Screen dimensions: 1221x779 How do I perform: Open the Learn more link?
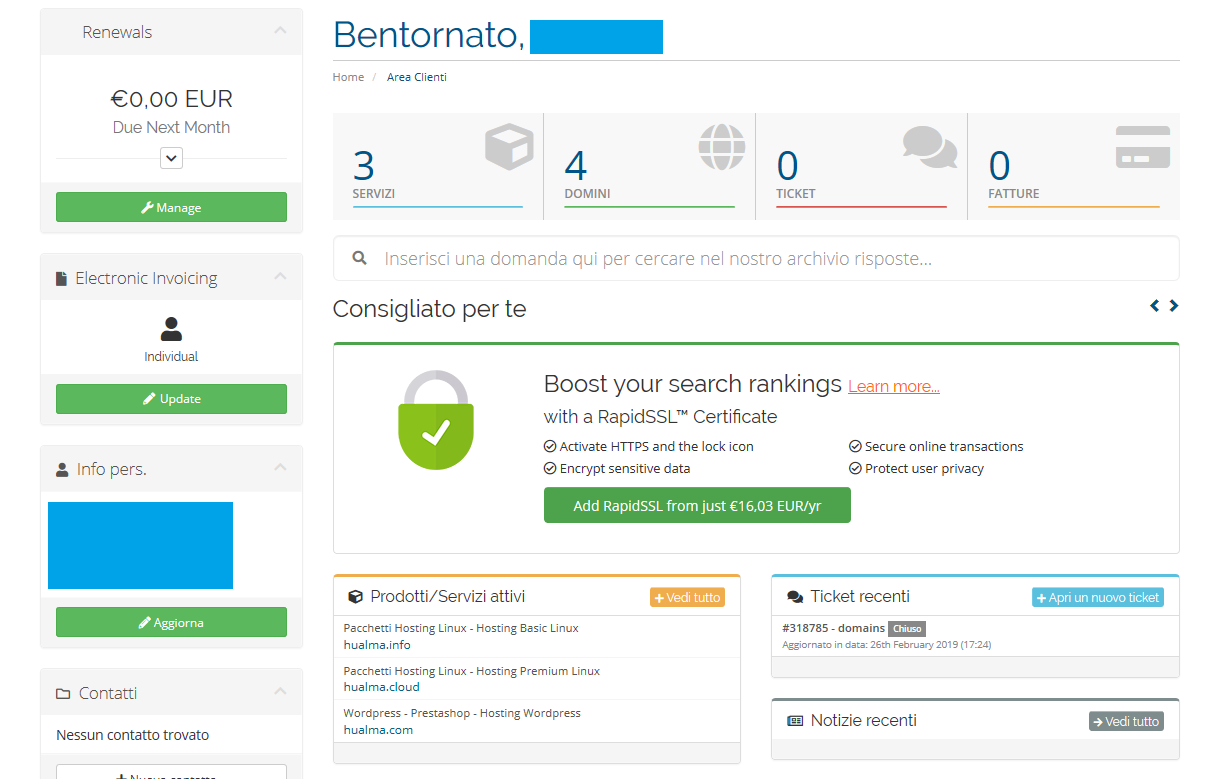(893, 387)
